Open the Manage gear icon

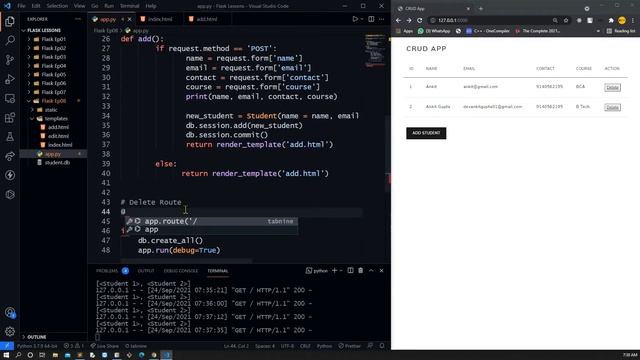[10, 331]
